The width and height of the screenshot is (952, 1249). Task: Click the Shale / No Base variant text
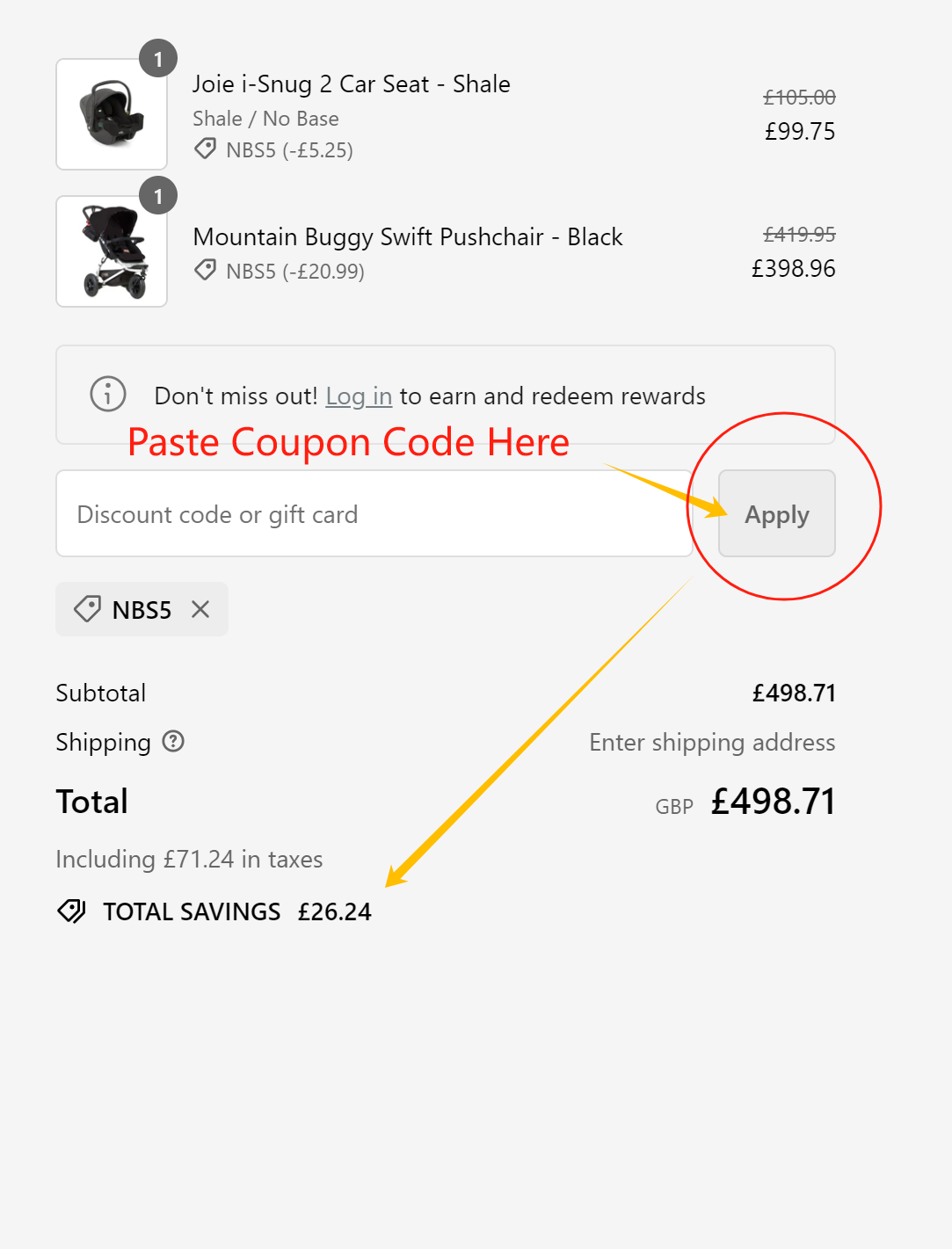[265, 119]
